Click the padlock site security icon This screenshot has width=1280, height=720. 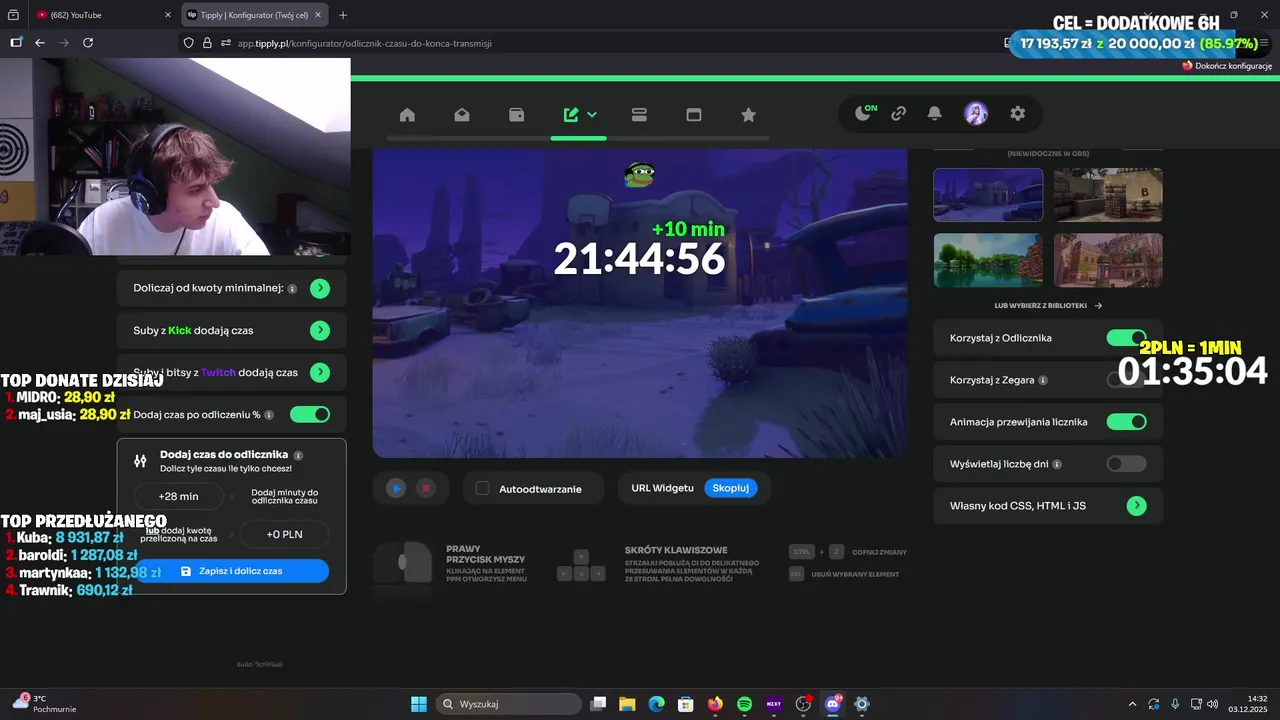pos(206,43)
